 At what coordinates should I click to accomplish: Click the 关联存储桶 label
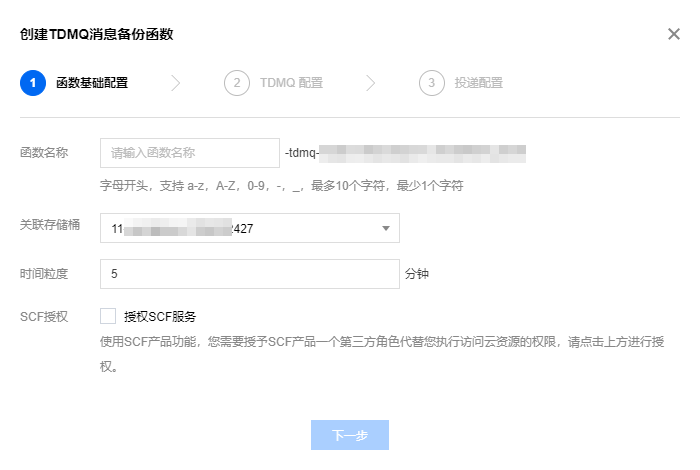click(x=50, y=225)
